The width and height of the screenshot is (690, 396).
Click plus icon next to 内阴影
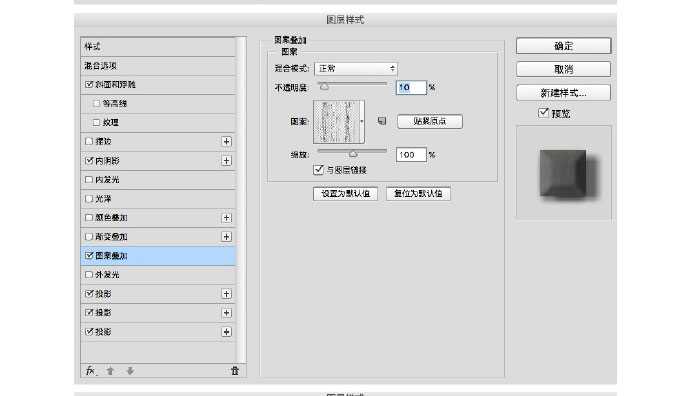click(x=226, y=161)
